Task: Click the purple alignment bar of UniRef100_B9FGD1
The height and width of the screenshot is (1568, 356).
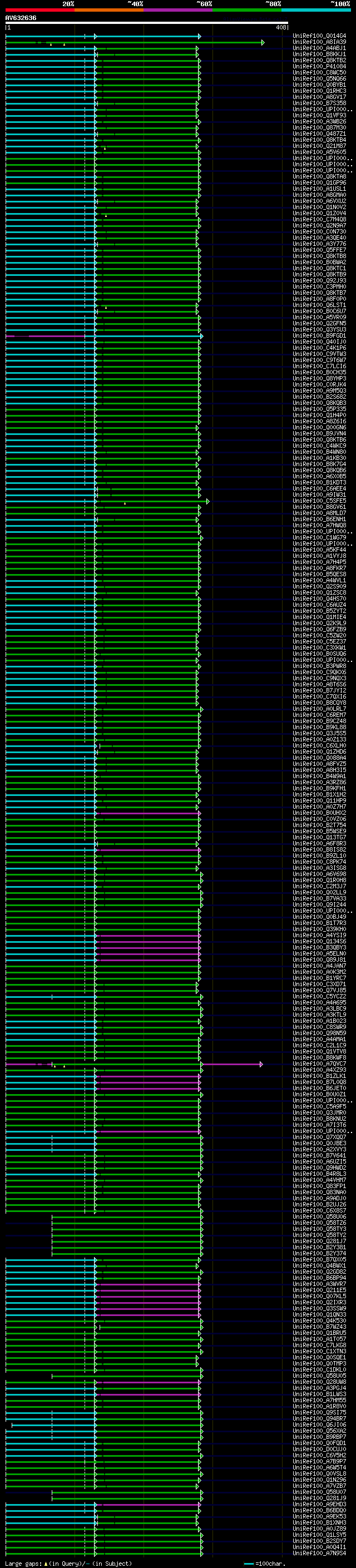Action: click(x=45, y=336)
